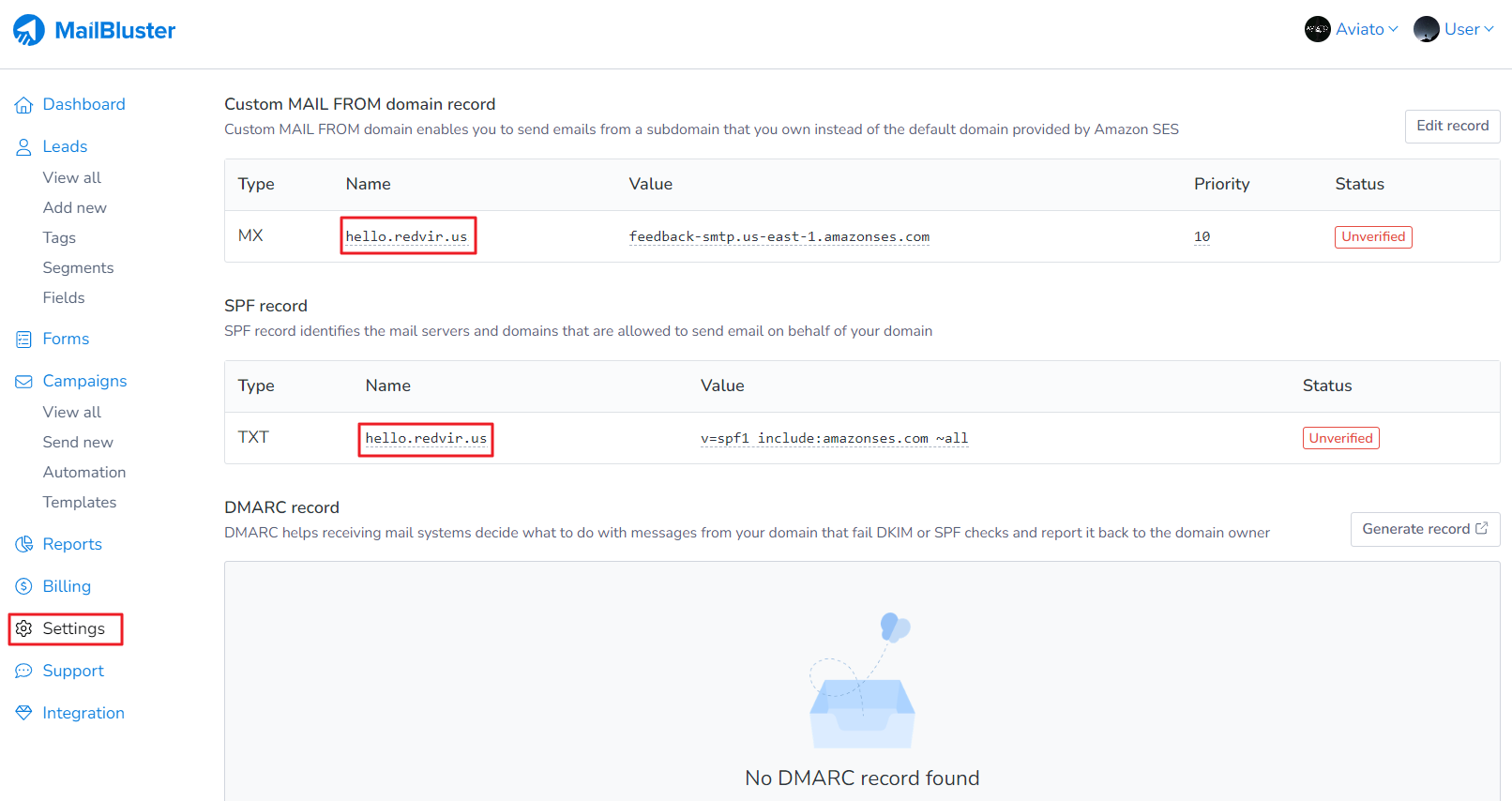
Task: Open Templates in the sidebar
Action: click(80, 503)
